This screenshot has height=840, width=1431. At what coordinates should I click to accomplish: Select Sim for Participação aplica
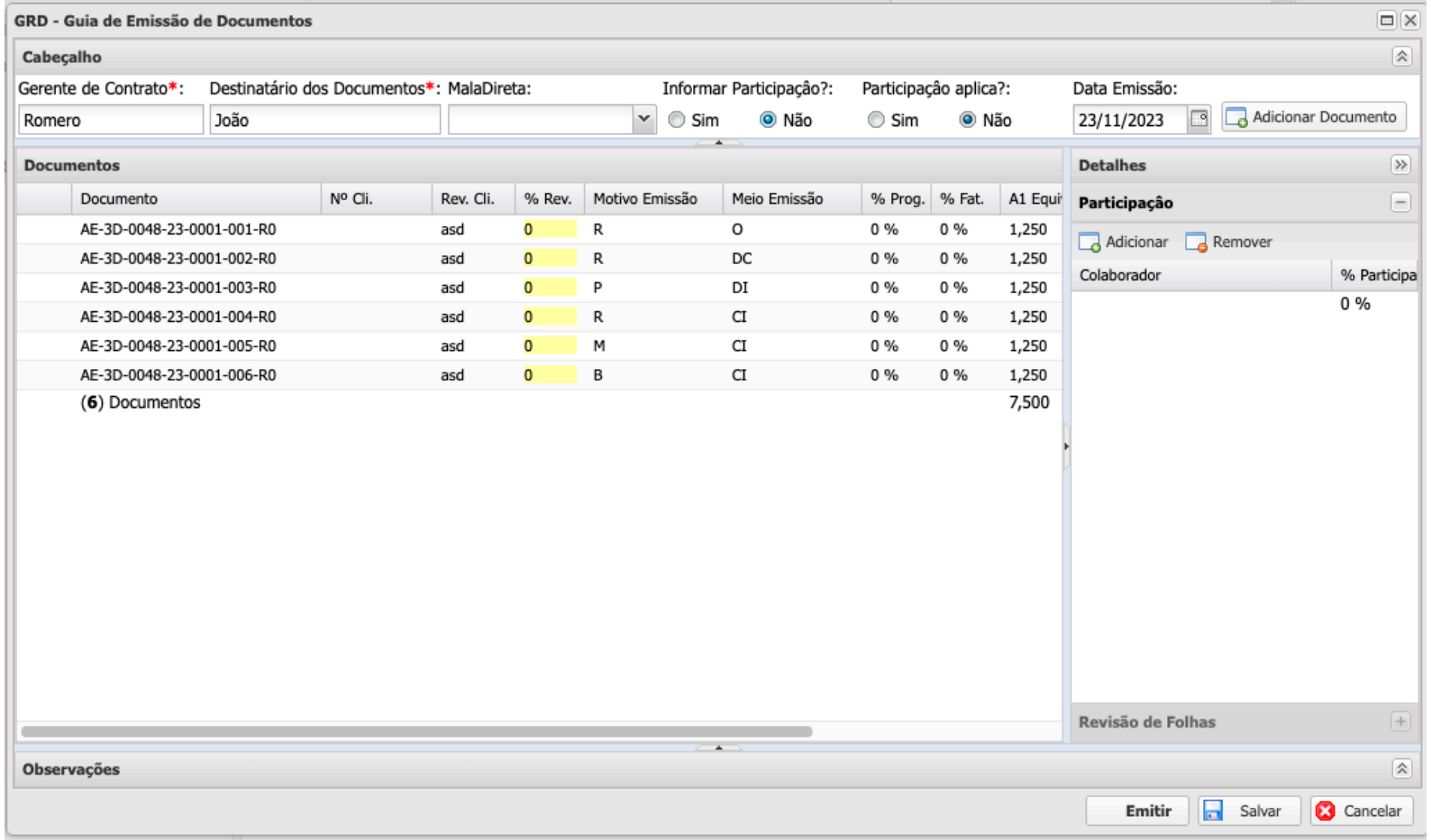(875, 120)
